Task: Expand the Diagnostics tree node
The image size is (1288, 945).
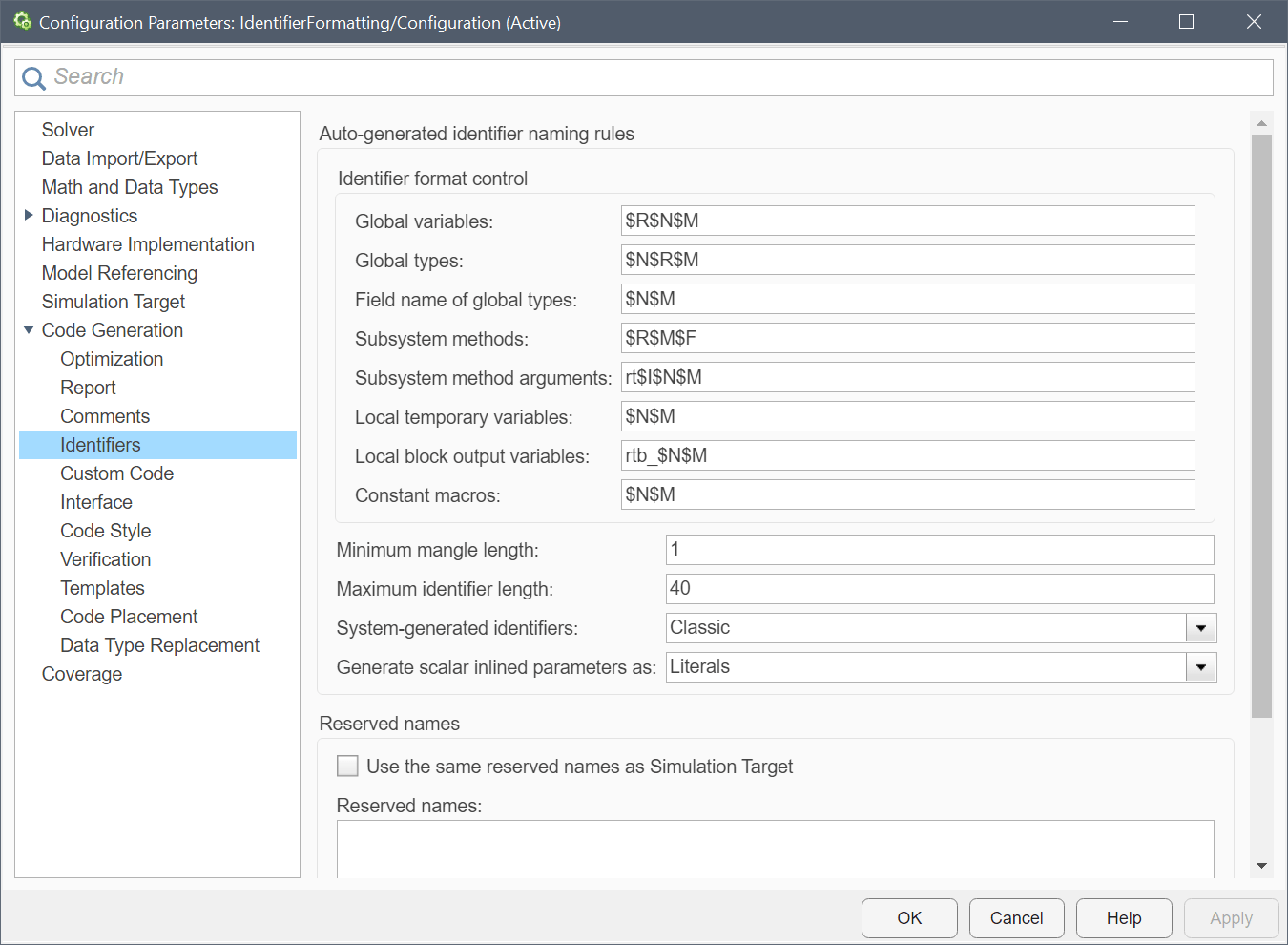Action: tap(29, 216)
